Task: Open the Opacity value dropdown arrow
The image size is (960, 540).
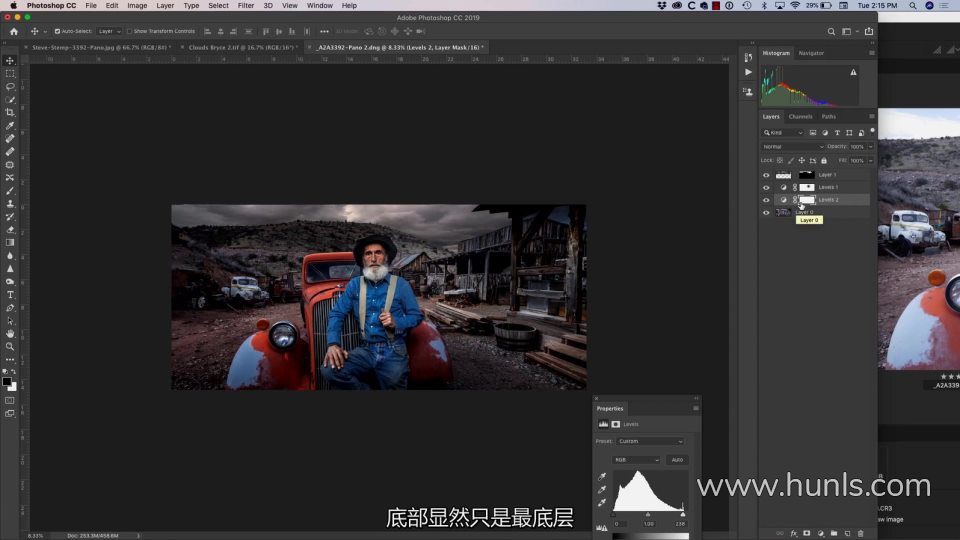Action: tap(871, 147)
